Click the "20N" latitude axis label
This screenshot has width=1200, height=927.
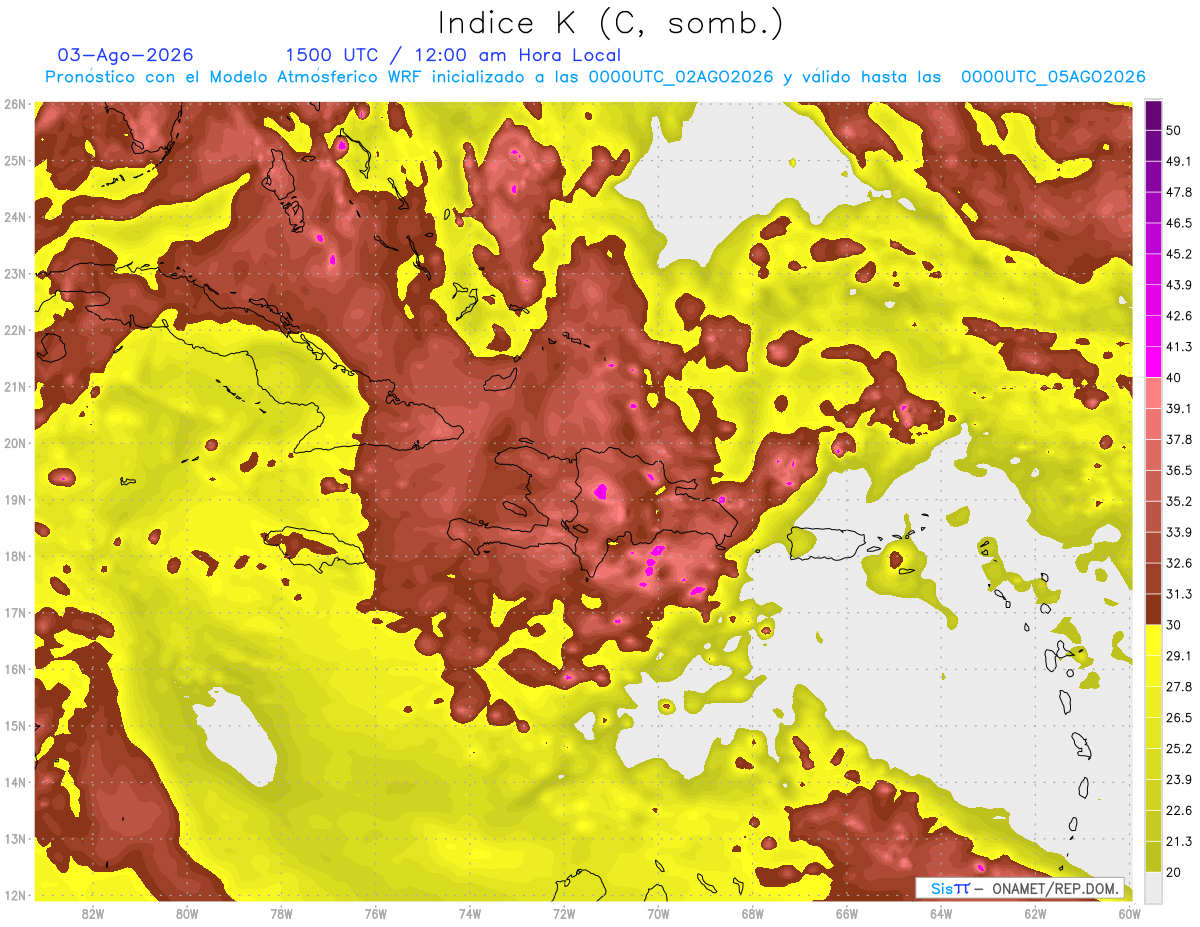[x=15, y=443]
